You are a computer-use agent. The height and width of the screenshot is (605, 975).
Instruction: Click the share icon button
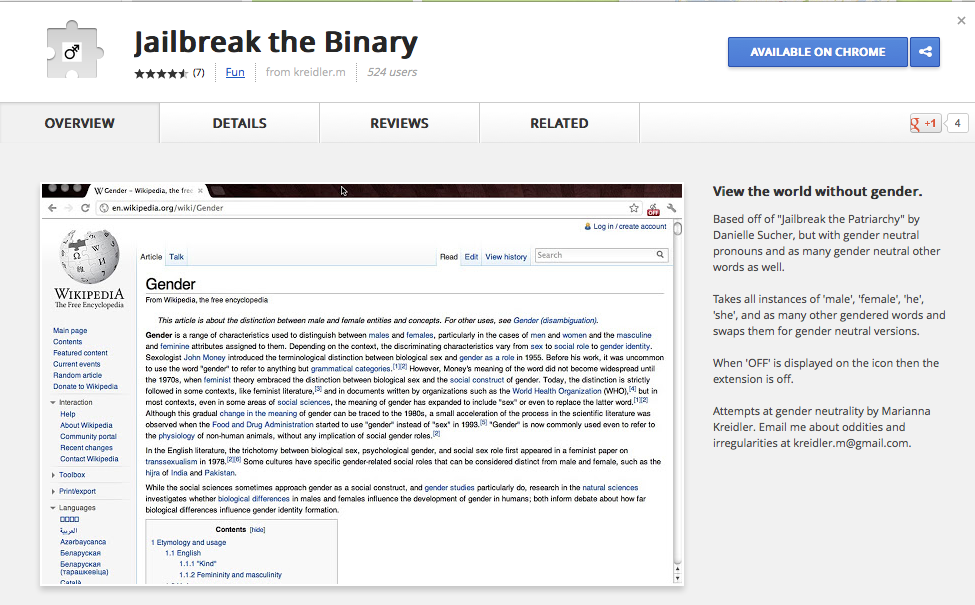(x=925, y=52)
